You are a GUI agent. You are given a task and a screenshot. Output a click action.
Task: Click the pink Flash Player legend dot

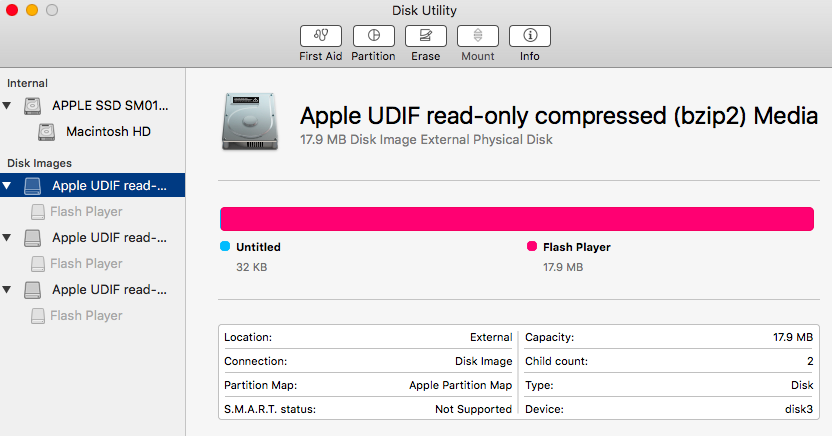tap(532, 246)
